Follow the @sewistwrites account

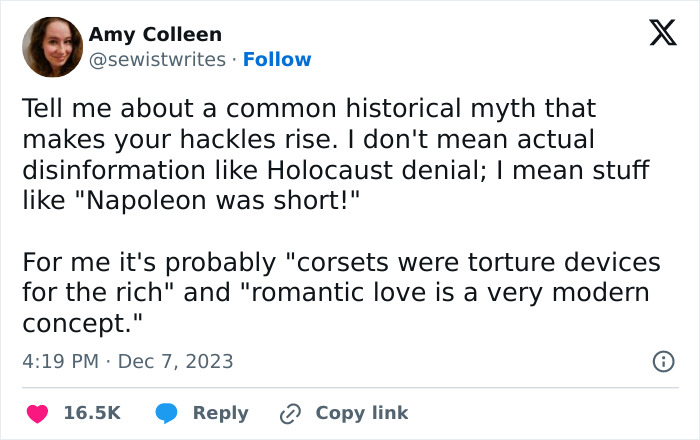coord(277,60)
